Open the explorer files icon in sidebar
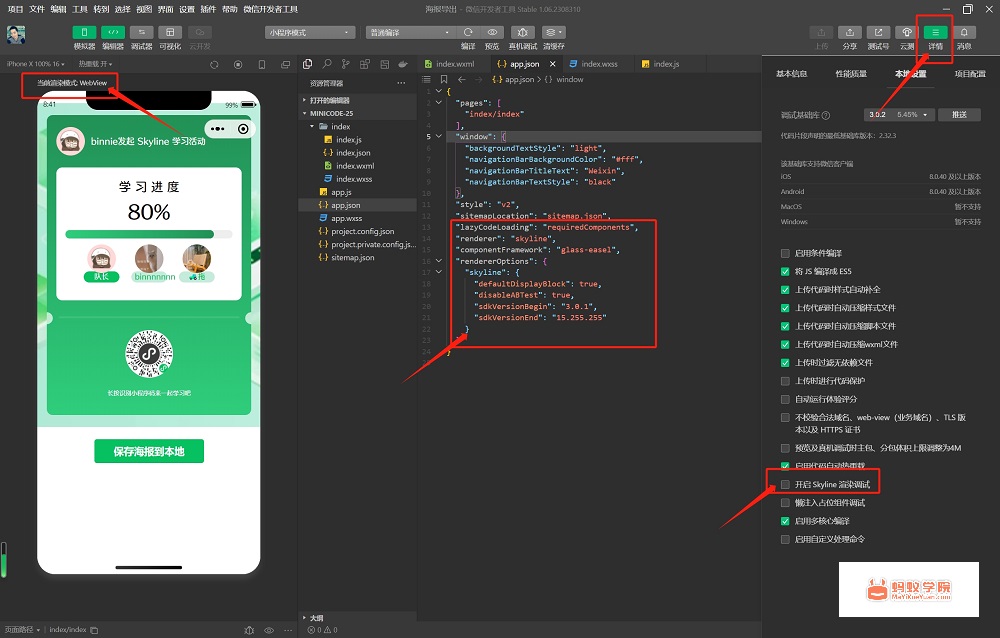 pos(307,64)
